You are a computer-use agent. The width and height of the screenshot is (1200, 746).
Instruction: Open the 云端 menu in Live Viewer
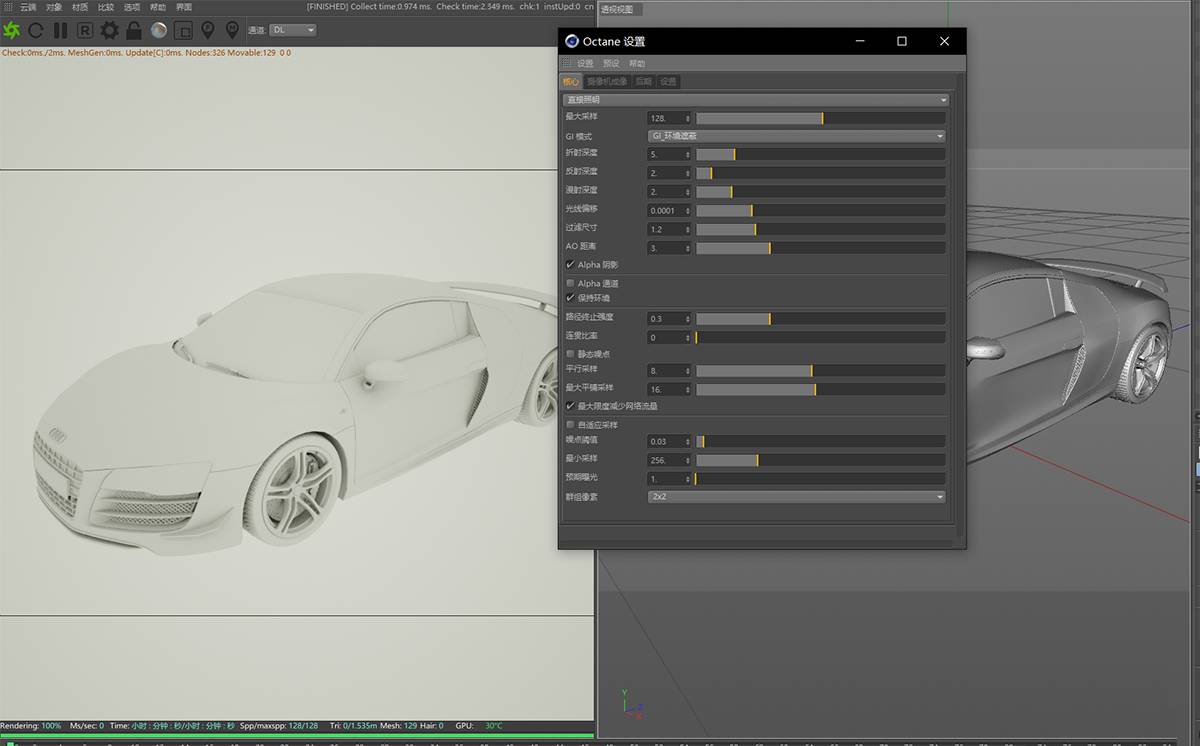point(28,7)
